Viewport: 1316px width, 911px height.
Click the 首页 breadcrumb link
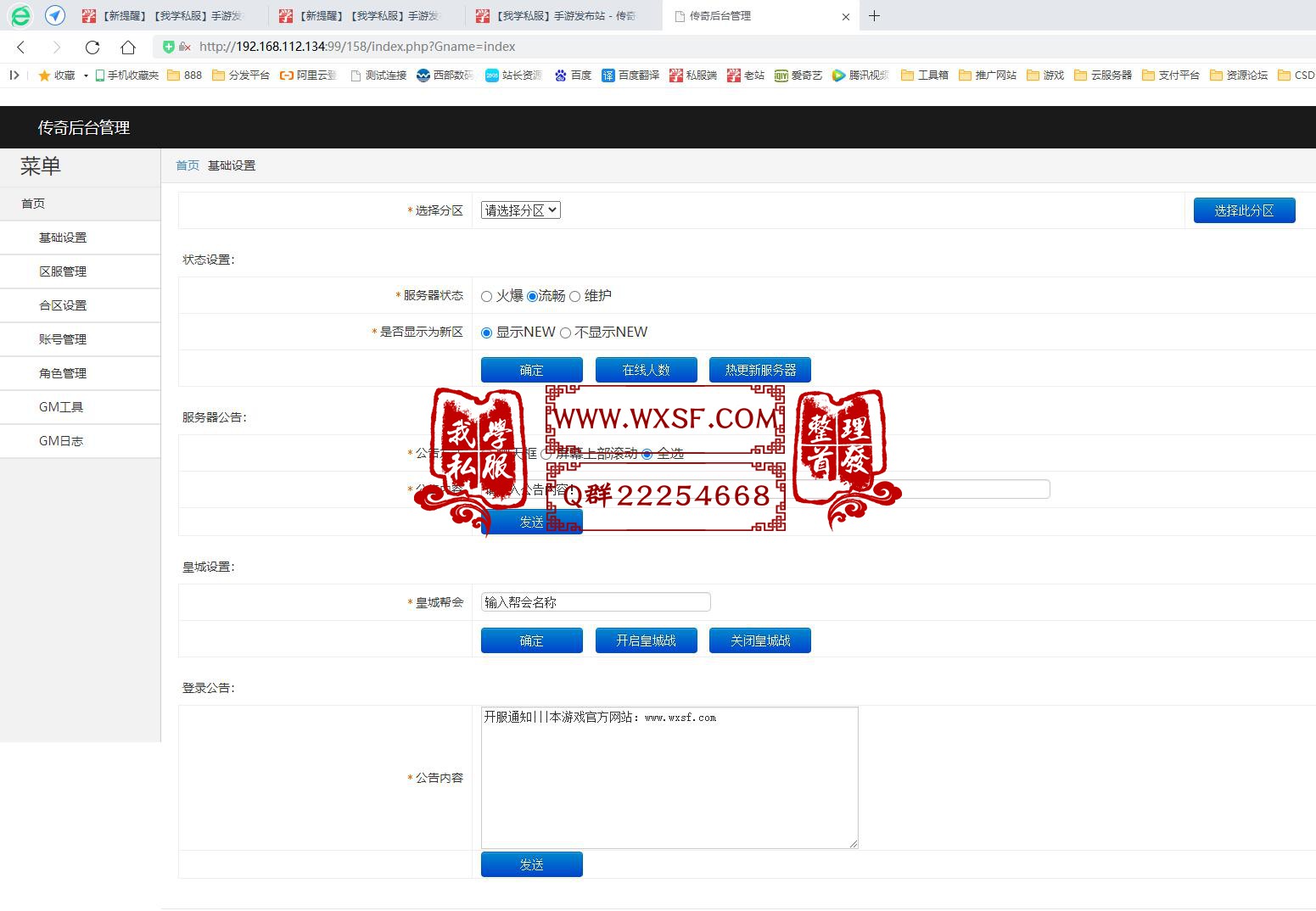[x=188, y=165]
